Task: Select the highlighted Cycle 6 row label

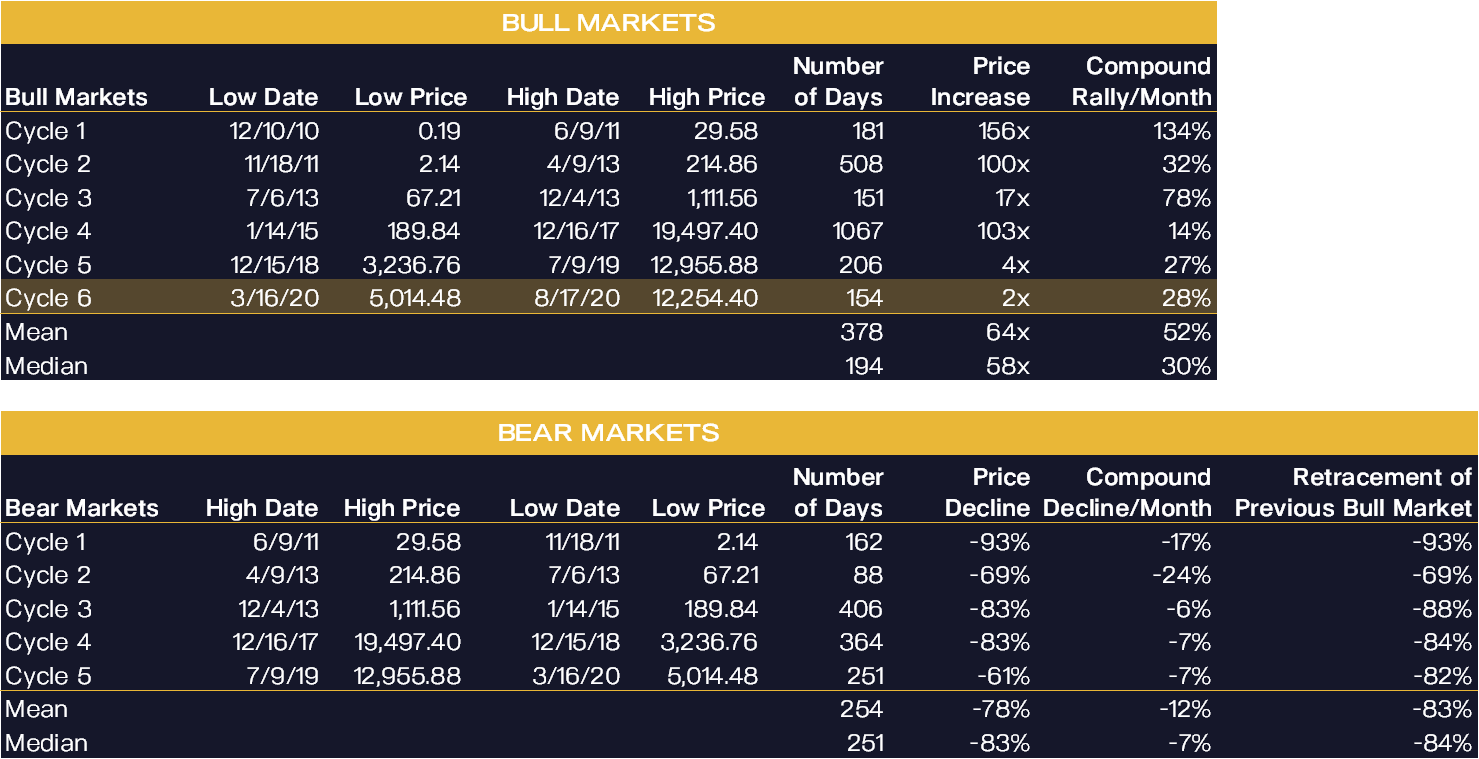Action: [48, 298]
